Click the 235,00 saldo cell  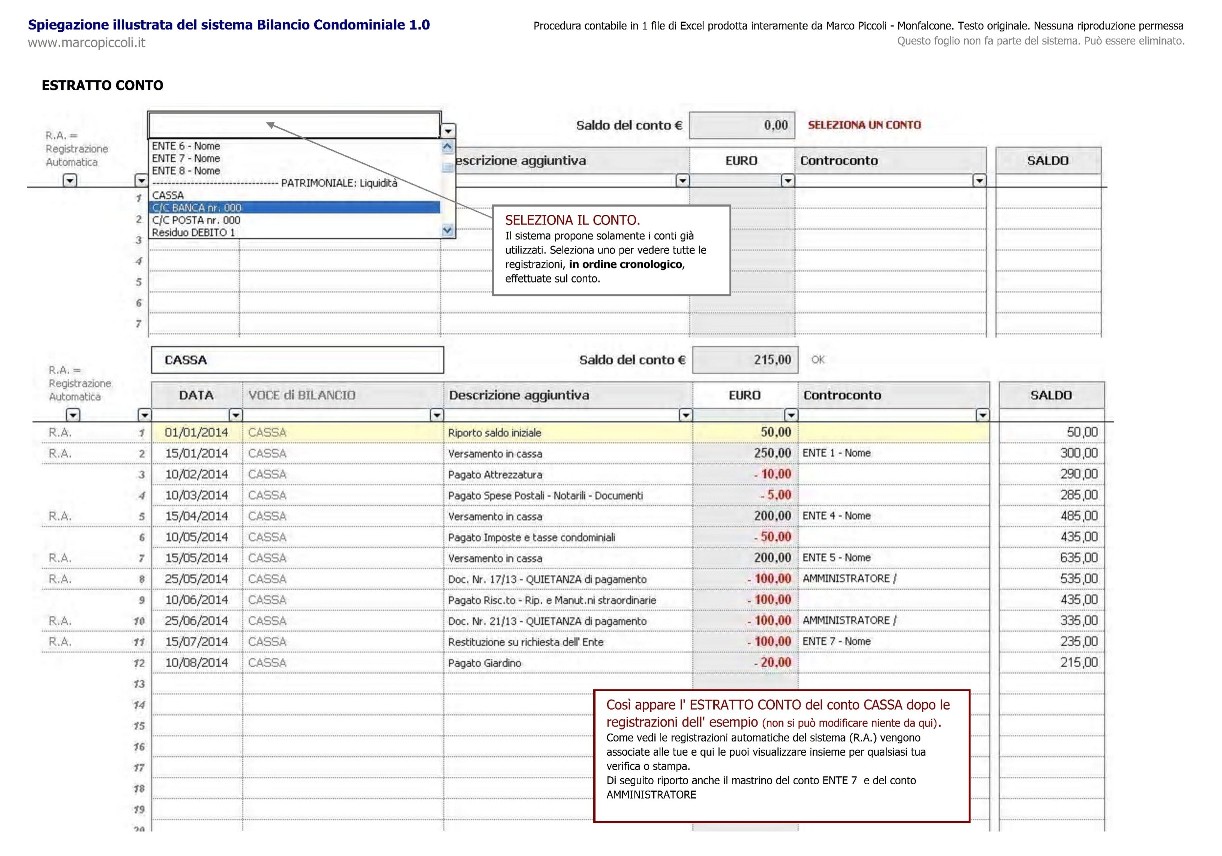tap(1051, 642)
